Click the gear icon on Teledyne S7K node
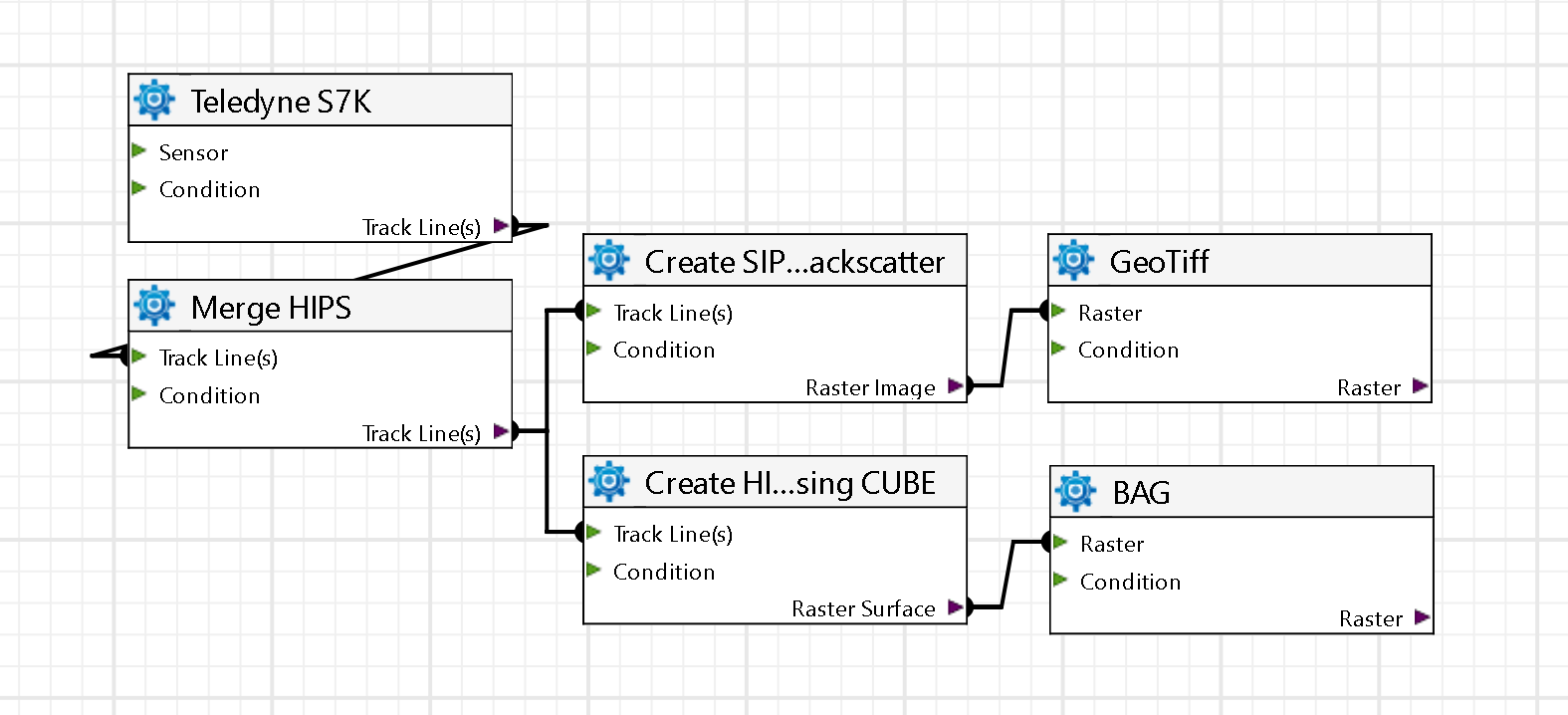The width and height of the screenshot is (1568, 715). 154,101
